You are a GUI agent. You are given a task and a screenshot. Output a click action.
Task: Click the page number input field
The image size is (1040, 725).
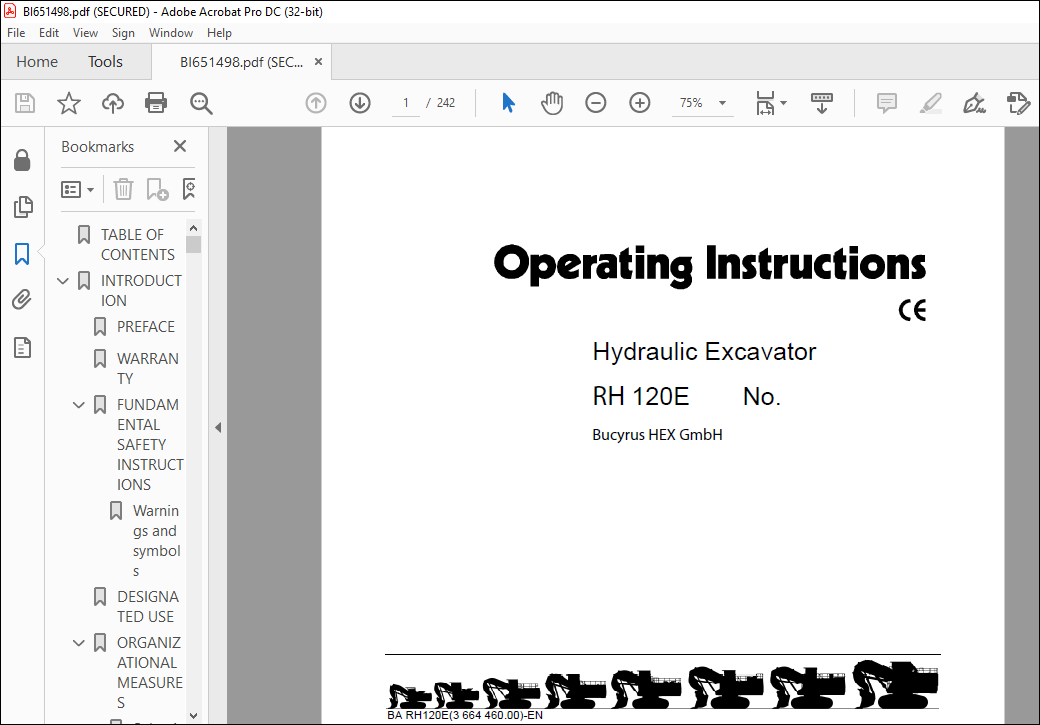coord(406,103)
